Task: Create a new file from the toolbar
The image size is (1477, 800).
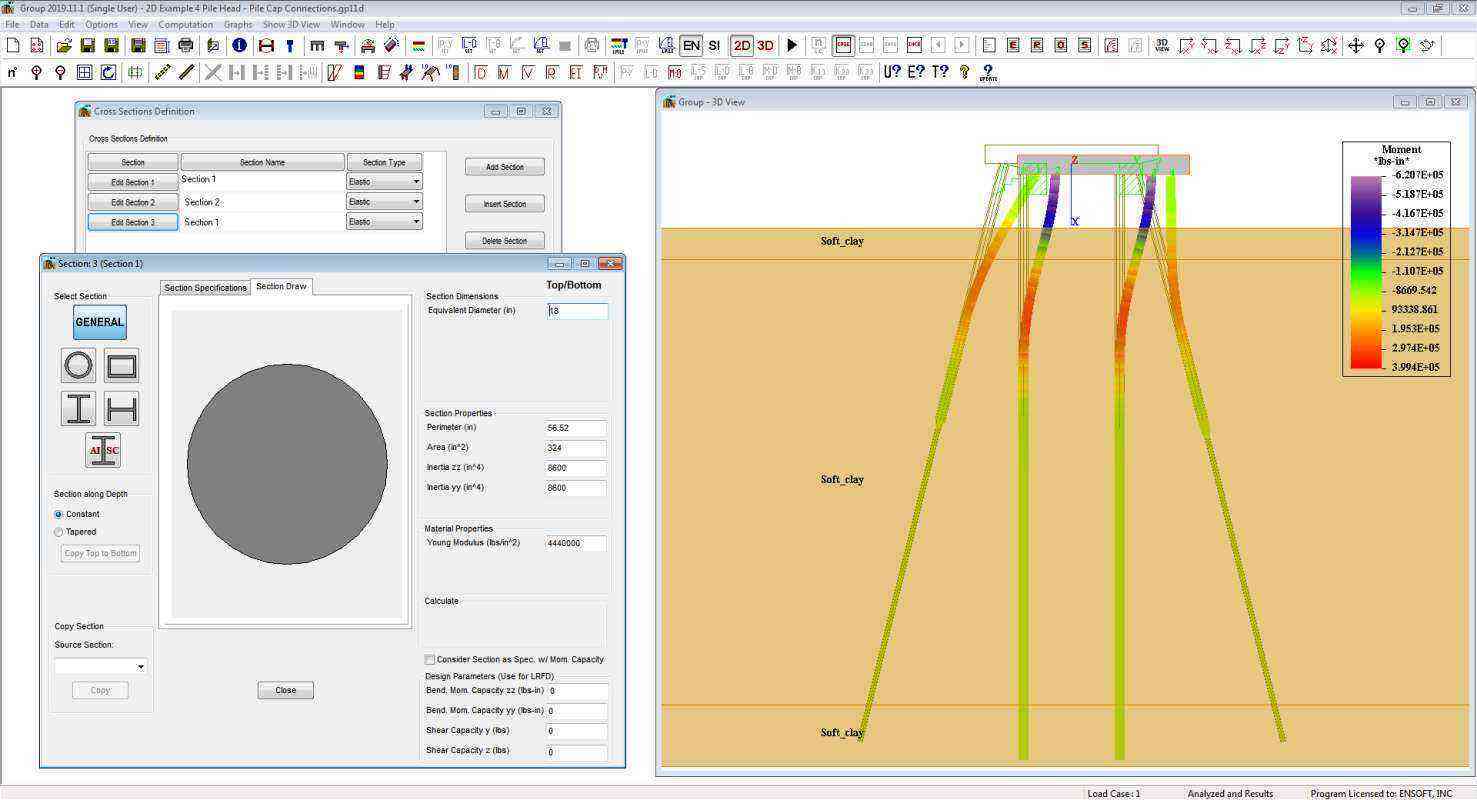Action: click(13, 45)
